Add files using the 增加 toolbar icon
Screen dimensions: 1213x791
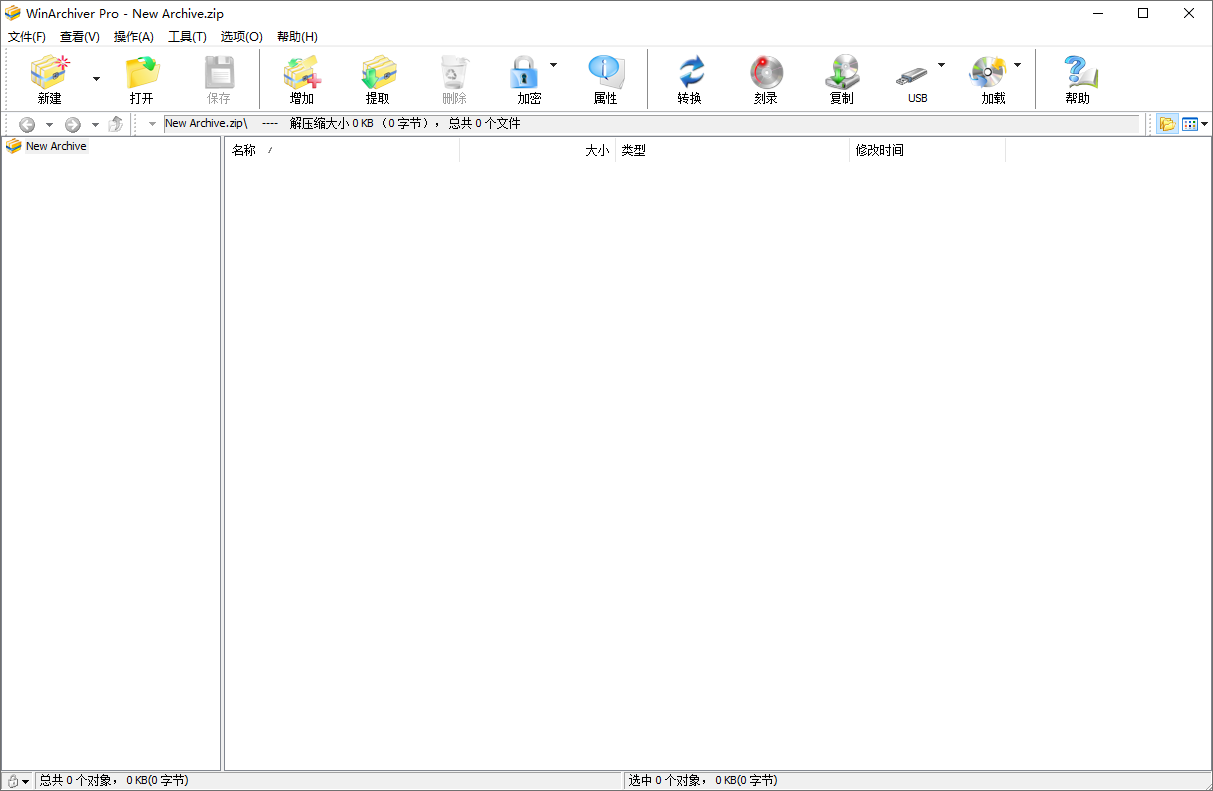(301, 78)
